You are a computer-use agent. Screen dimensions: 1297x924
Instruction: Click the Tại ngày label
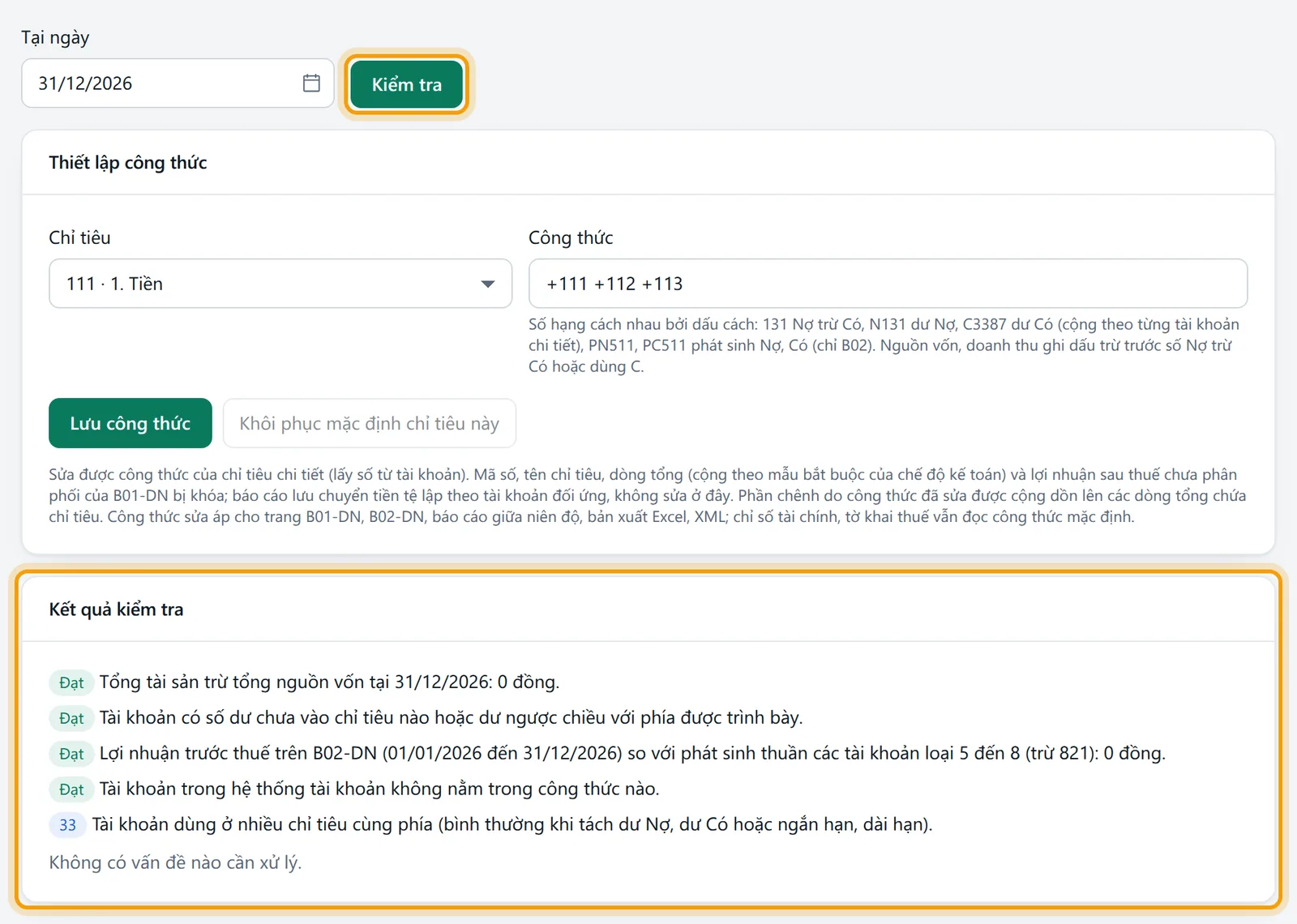55,38
